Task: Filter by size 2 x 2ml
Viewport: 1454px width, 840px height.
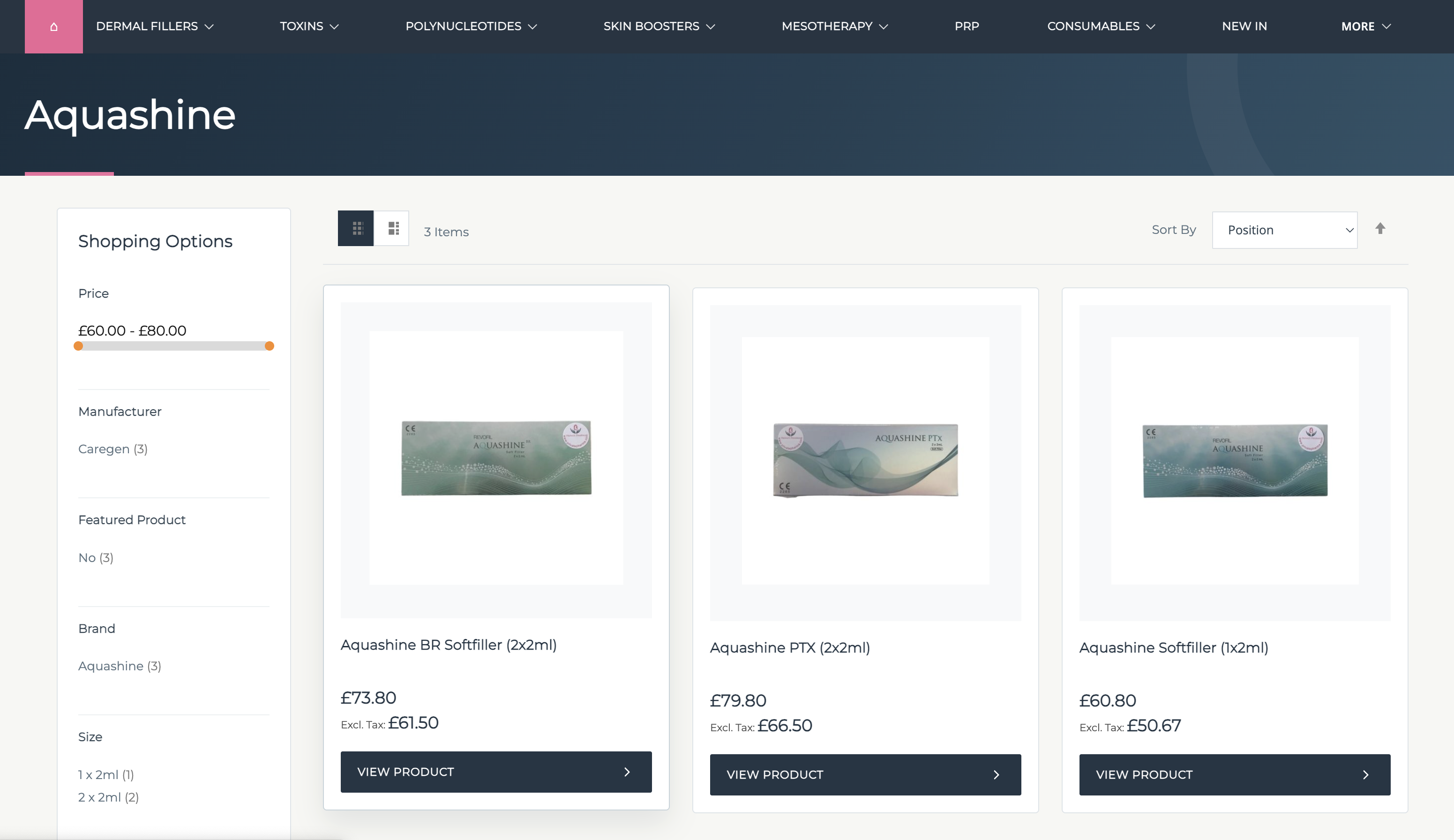Action: (108, 797)
